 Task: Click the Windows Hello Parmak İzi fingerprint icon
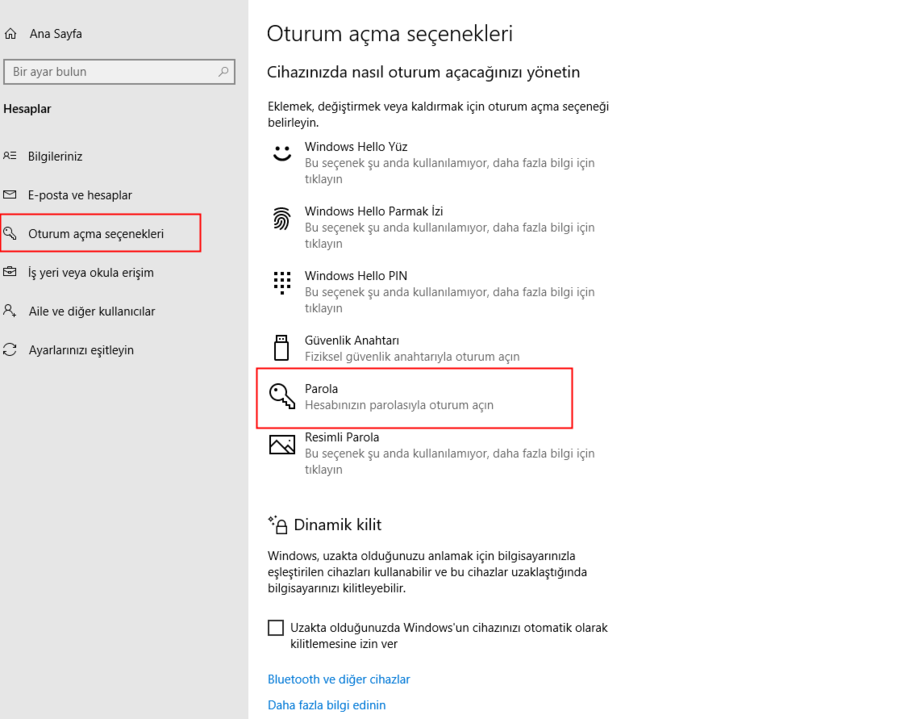coord(282,218)
